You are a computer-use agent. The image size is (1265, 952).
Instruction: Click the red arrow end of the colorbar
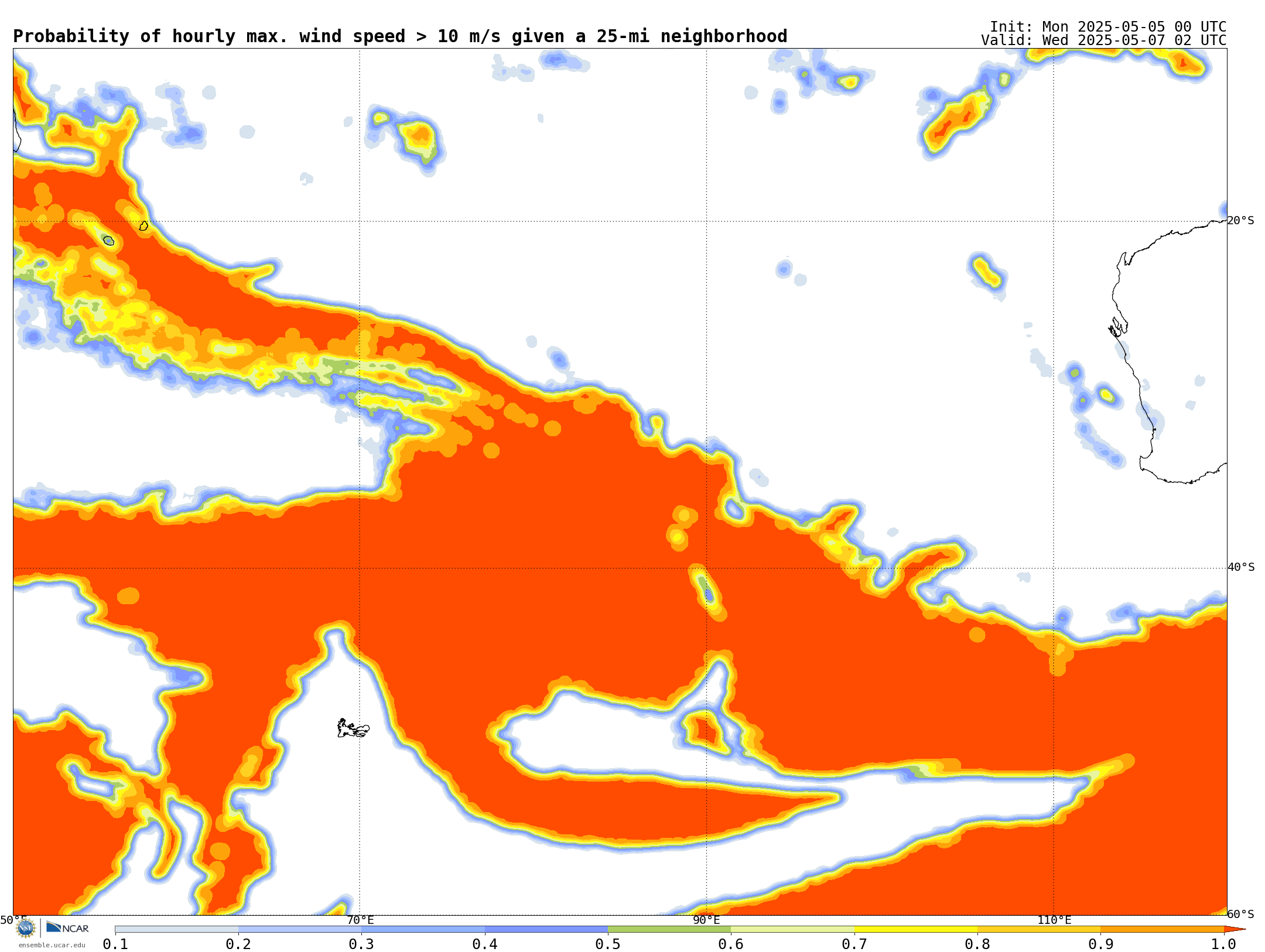1235,929
